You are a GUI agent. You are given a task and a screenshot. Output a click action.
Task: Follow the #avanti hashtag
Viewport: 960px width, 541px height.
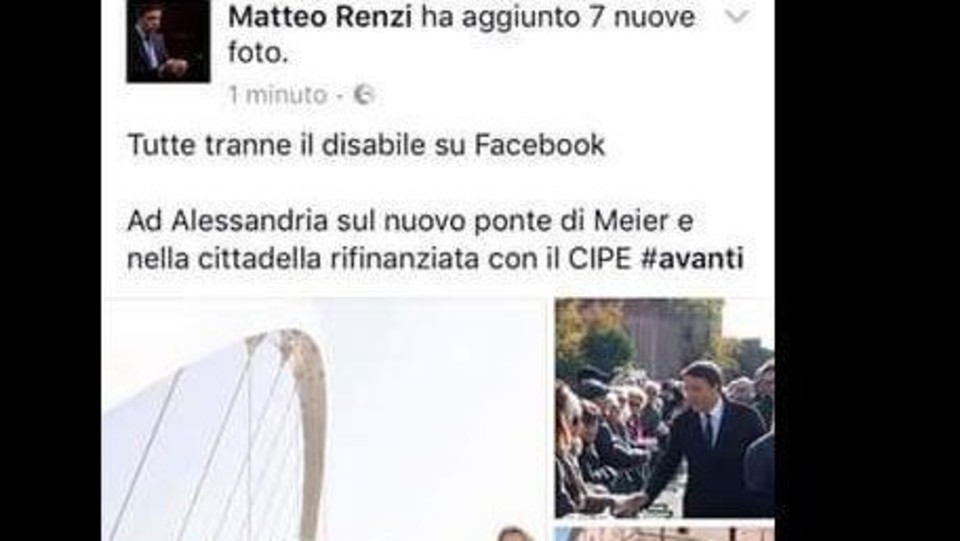point(691,258)
